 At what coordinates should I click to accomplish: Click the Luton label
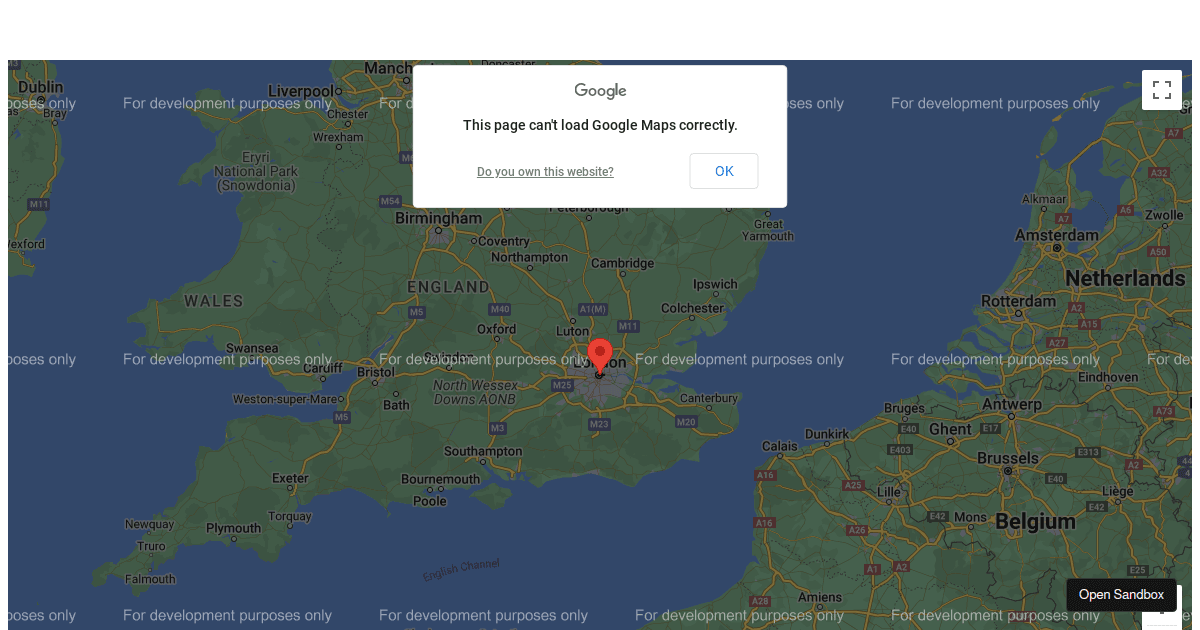point(573,331)
